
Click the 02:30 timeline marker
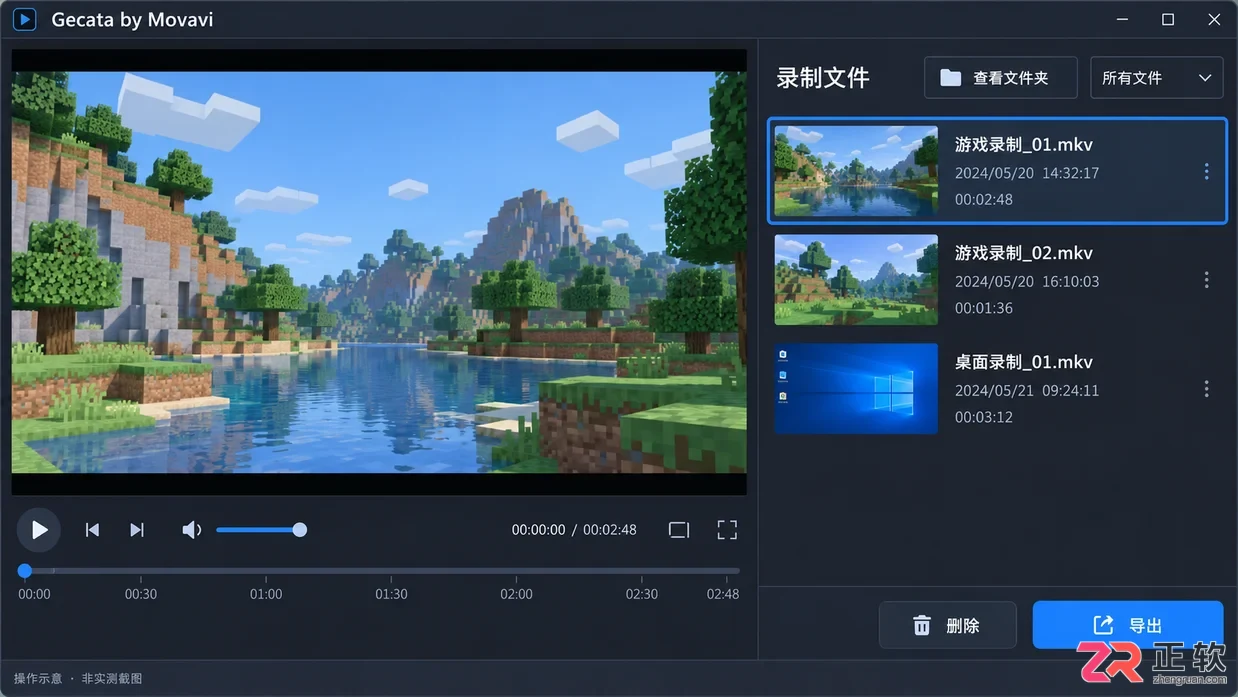(x=641, y=594)
